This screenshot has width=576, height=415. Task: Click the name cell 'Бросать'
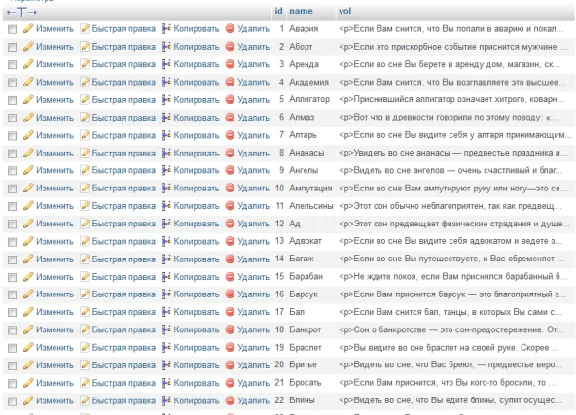[305, 383]
